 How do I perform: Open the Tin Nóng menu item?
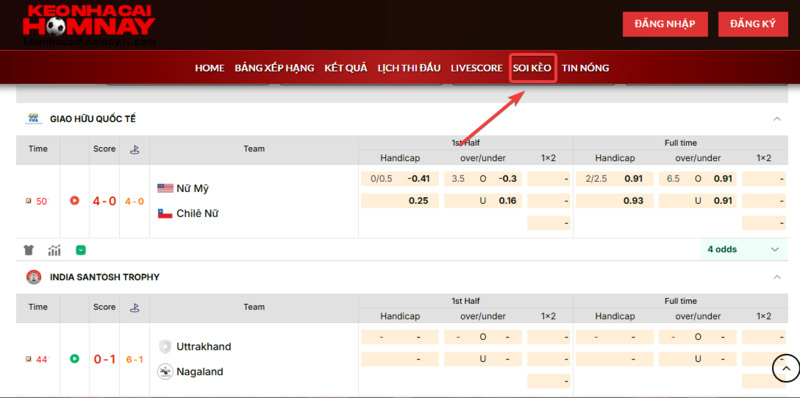click(585, 68)
